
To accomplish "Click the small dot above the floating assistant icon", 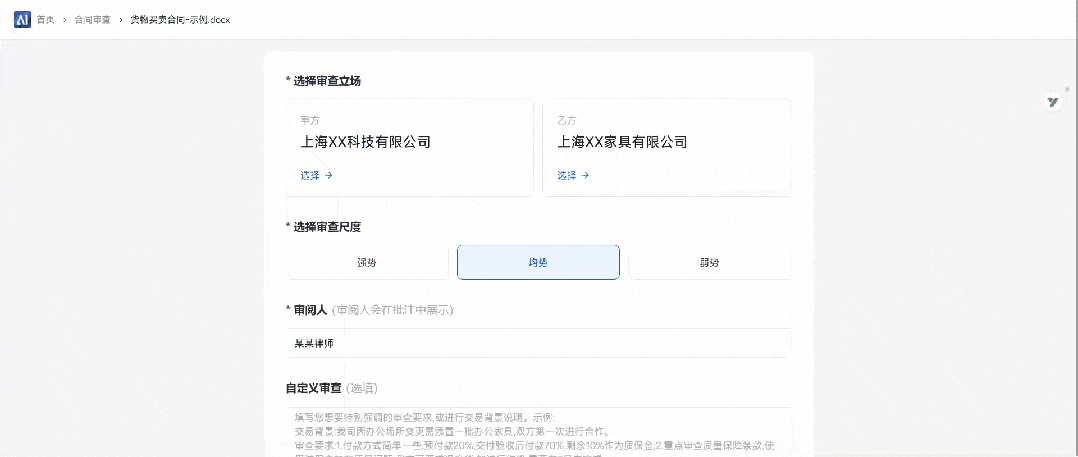I will point(1067,89).
